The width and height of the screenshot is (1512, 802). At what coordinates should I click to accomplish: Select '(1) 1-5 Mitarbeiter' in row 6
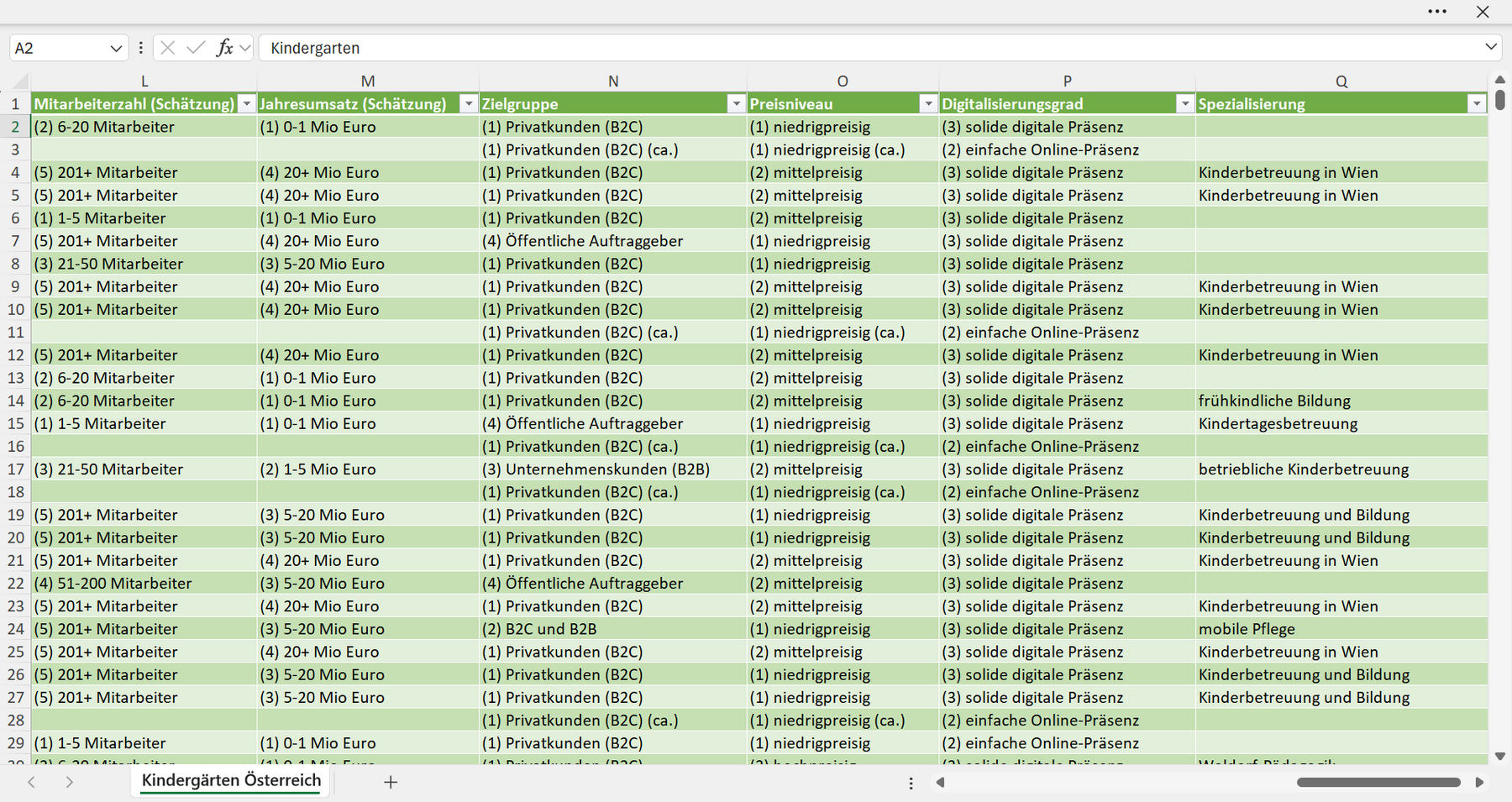[x=144, y=218]
